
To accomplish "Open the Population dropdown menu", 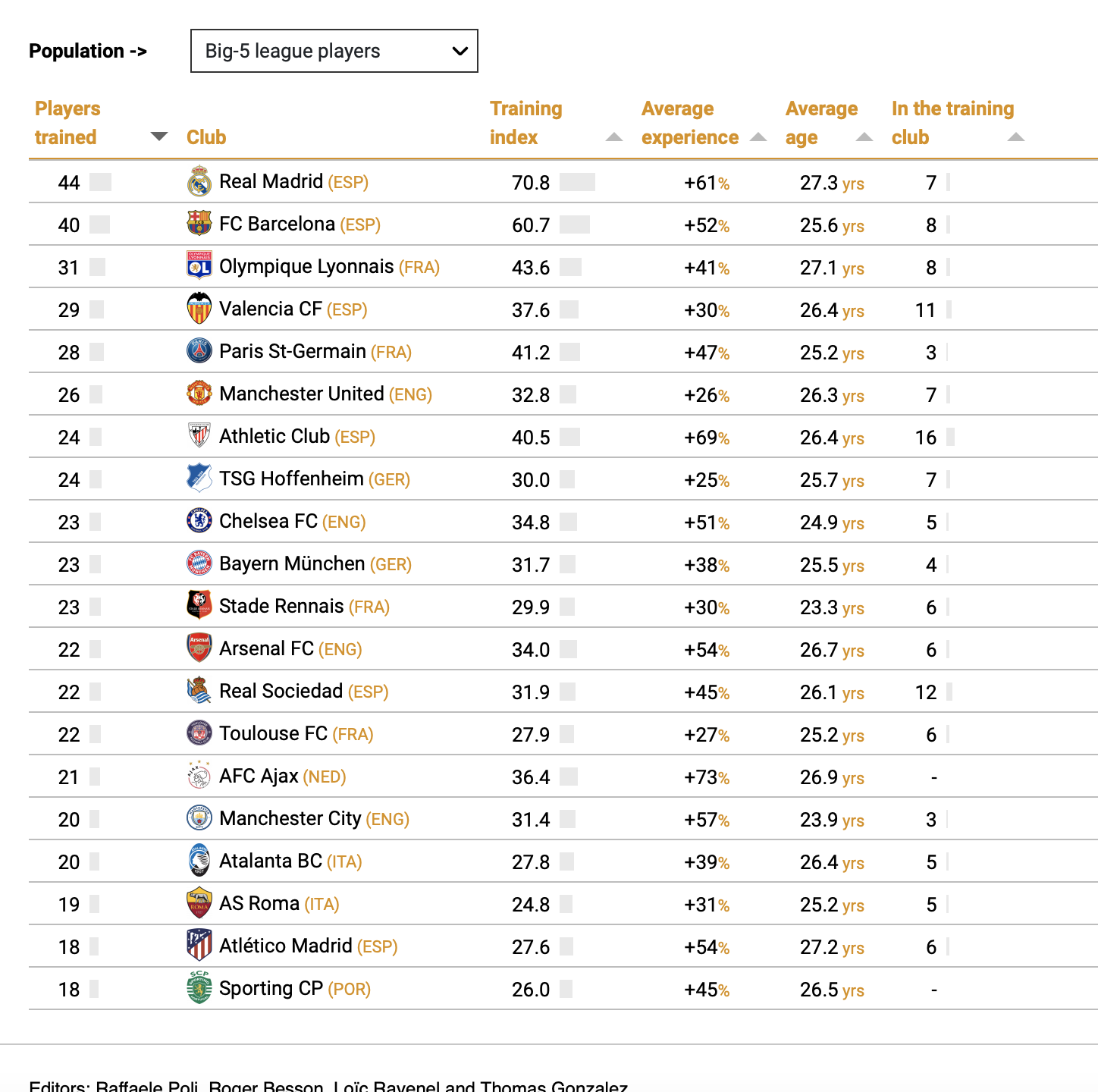I will pos(334,51).
